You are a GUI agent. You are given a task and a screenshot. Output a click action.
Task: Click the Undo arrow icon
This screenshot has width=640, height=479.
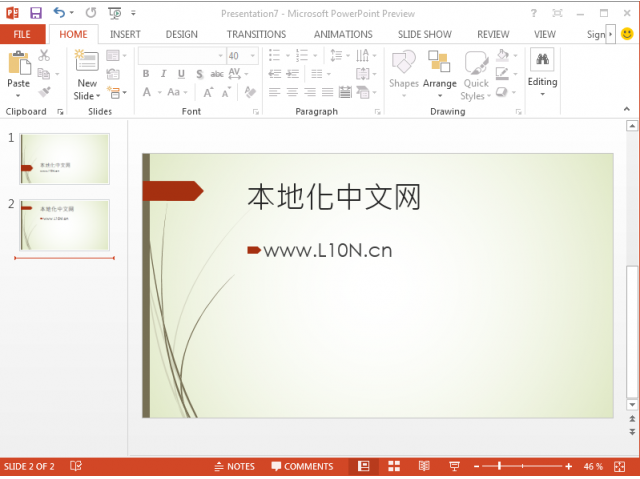pyautogui.click(x=59, y=13)
